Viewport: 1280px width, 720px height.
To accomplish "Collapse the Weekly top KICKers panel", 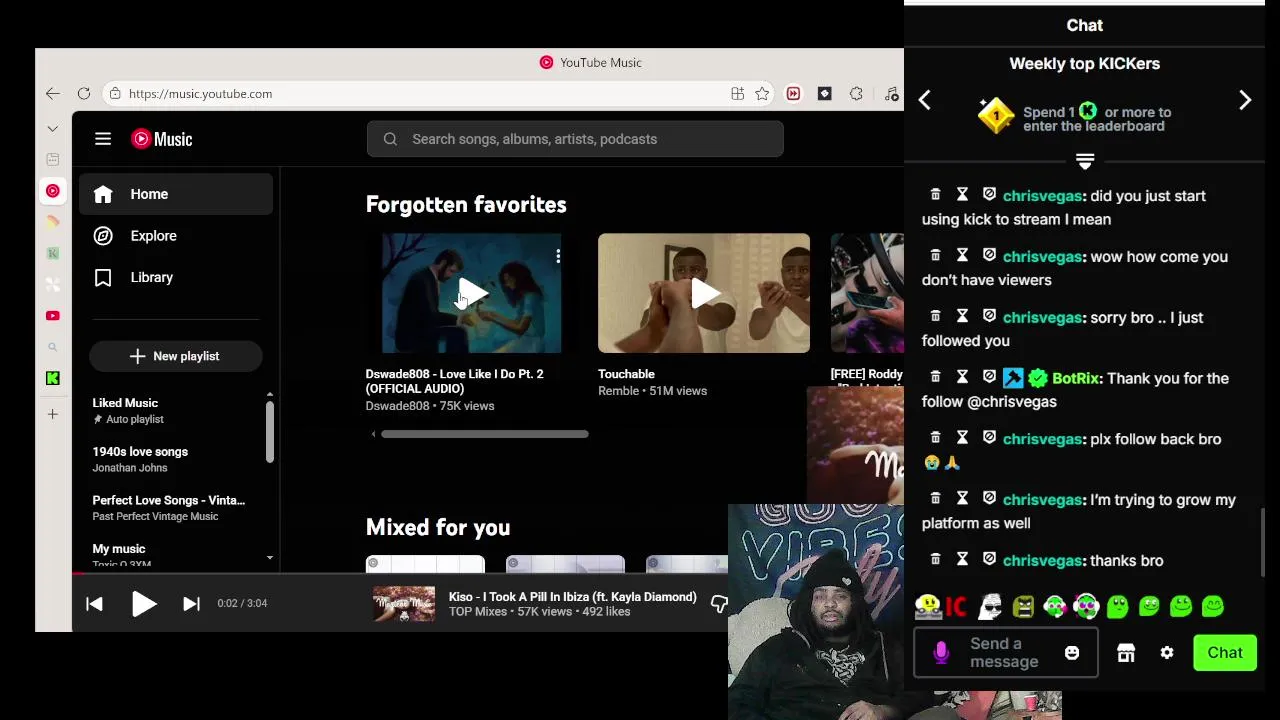I will pos(1085,161).
